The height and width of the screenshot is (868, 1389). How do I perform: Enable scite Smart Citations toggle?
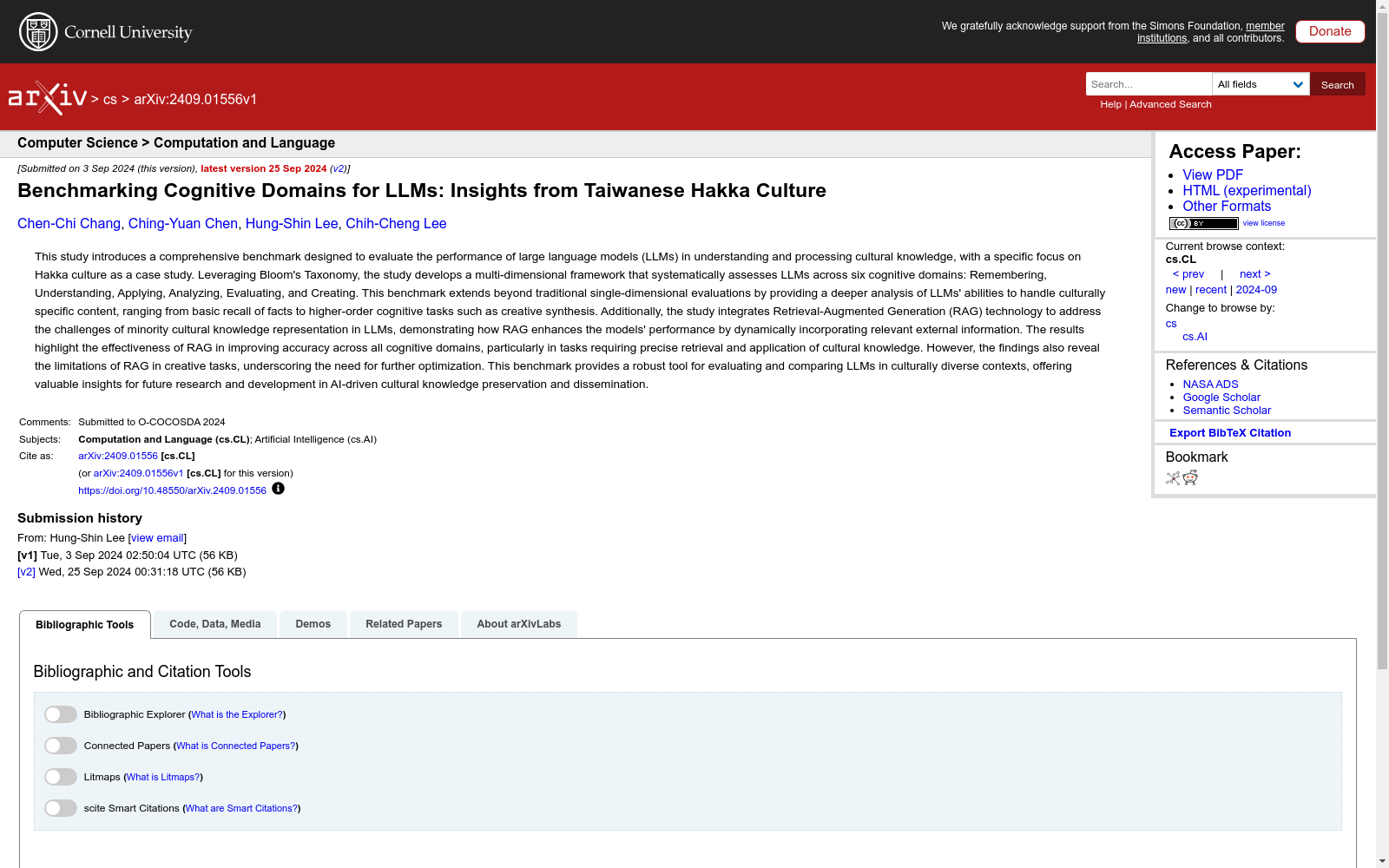(61, 808)
